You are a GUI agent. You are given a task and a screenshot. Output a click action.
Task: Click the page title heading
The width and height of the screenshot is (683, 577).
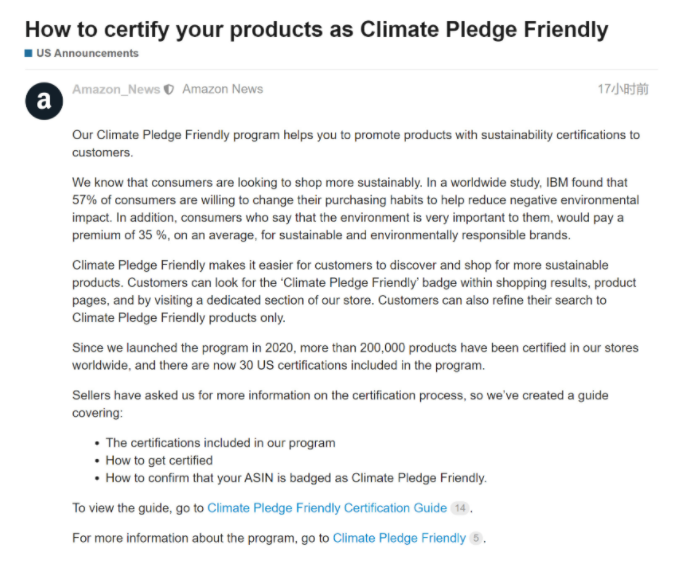click(x=317, y=30)
